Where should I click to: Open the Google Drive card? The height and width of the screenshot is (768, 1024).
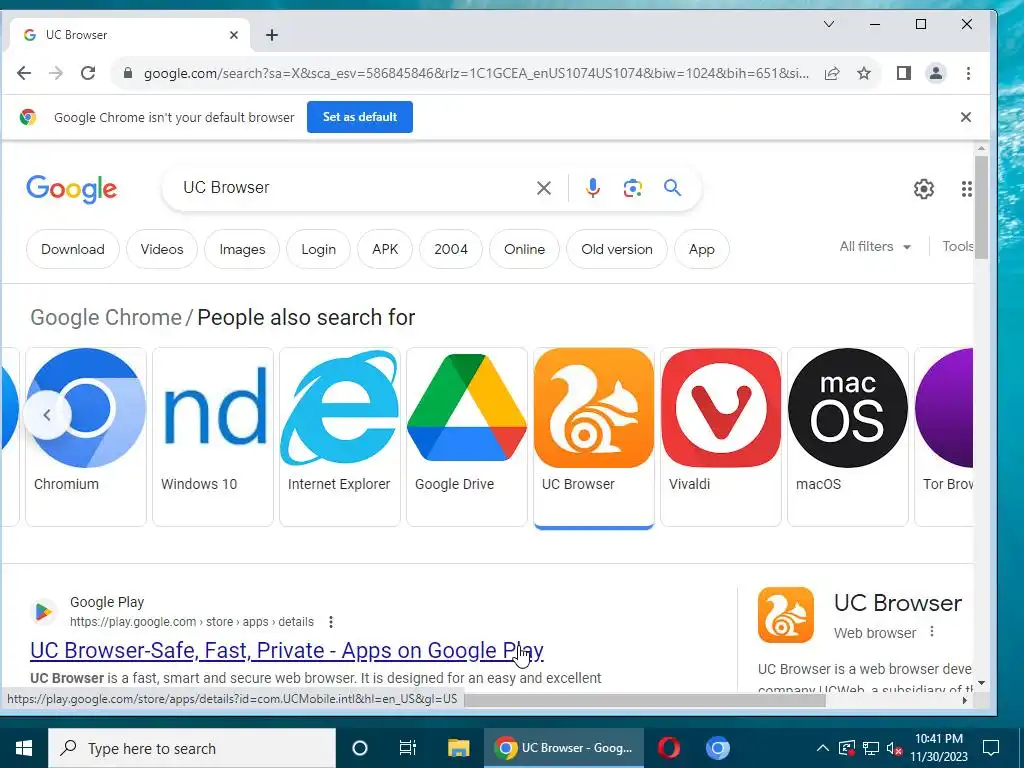467,436
